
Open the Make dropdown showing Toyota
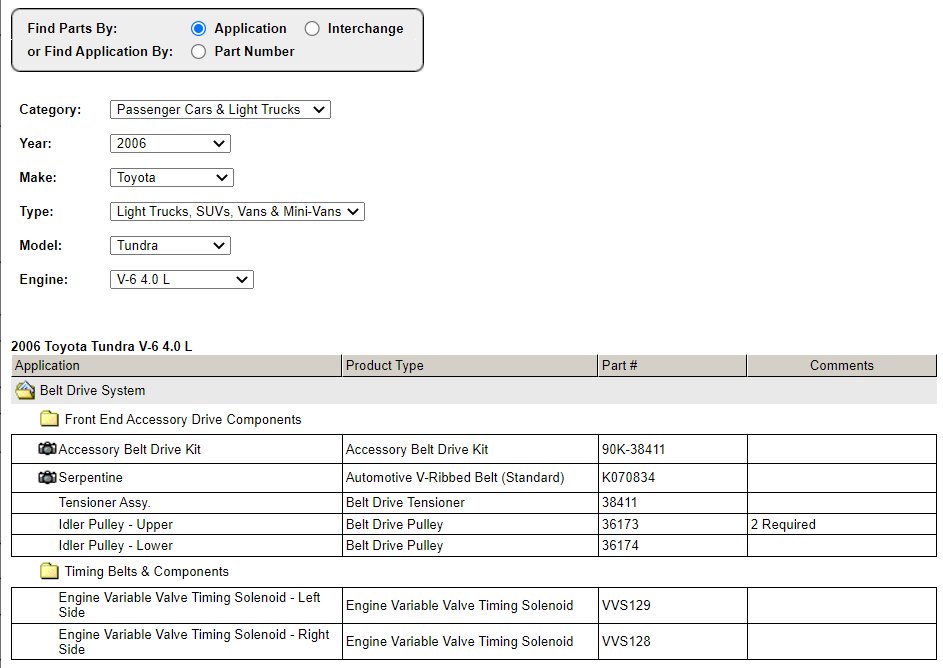[x=171, y=177]
